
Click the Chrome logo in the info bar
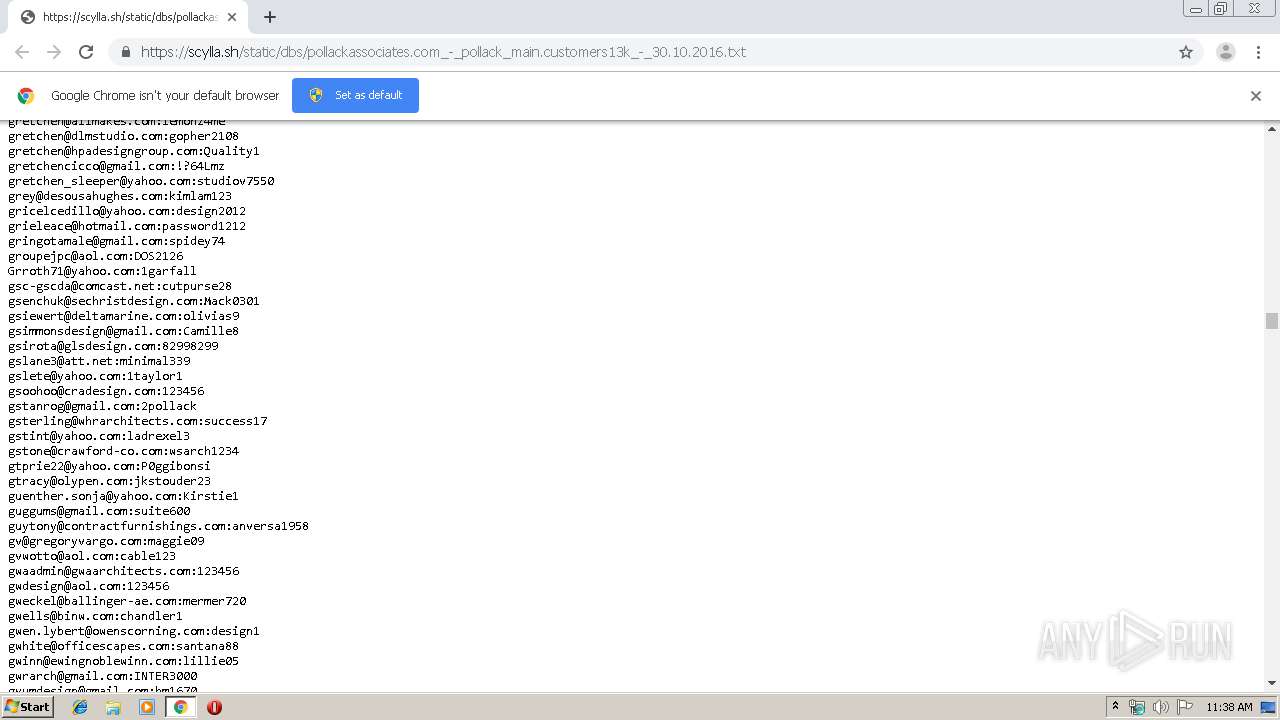click(26, 96)
